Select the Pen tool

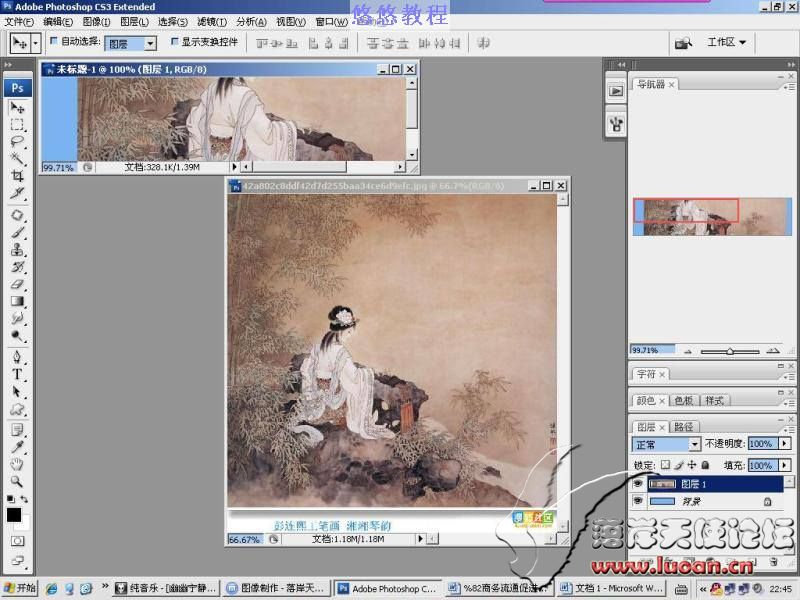[17, 357]
